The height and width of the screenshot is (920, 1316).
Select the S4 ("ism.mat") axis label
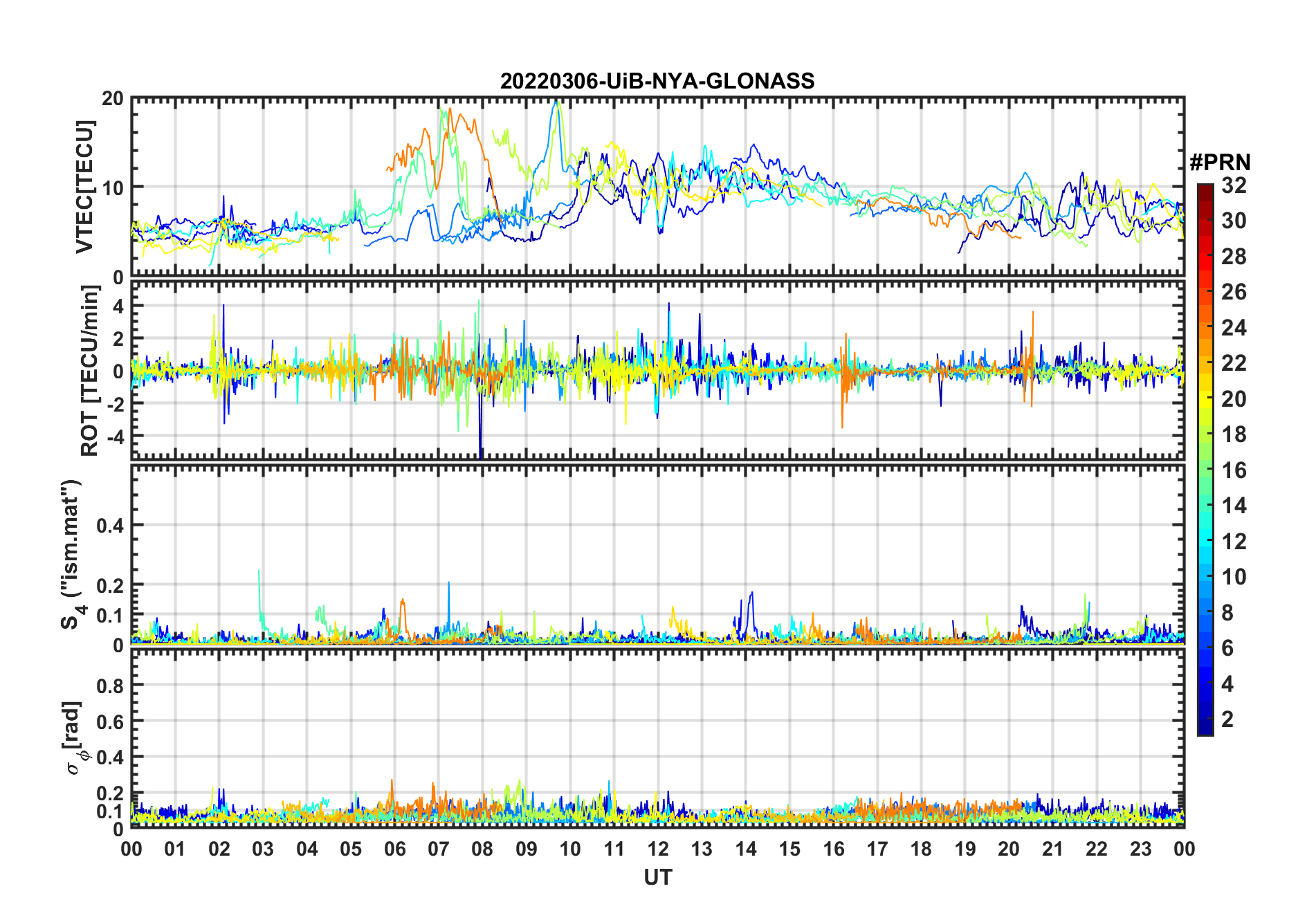click(x=71, y=555)
